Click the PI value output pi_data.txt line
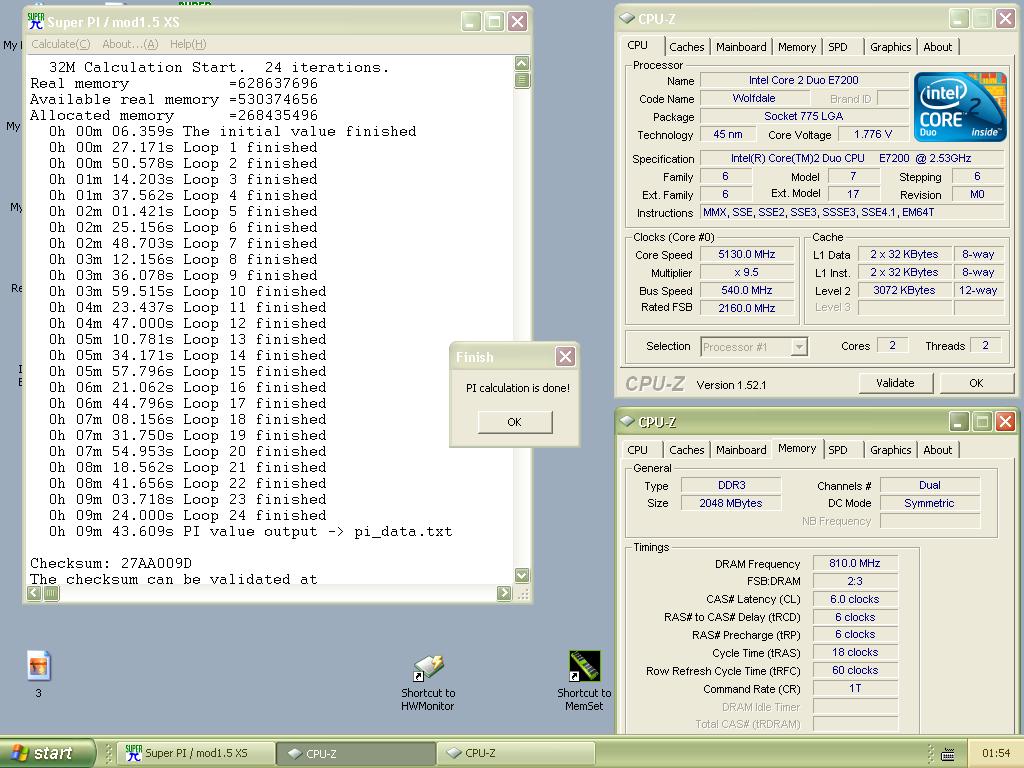This screenshot has height=768, width=1024. click(250, 532)
